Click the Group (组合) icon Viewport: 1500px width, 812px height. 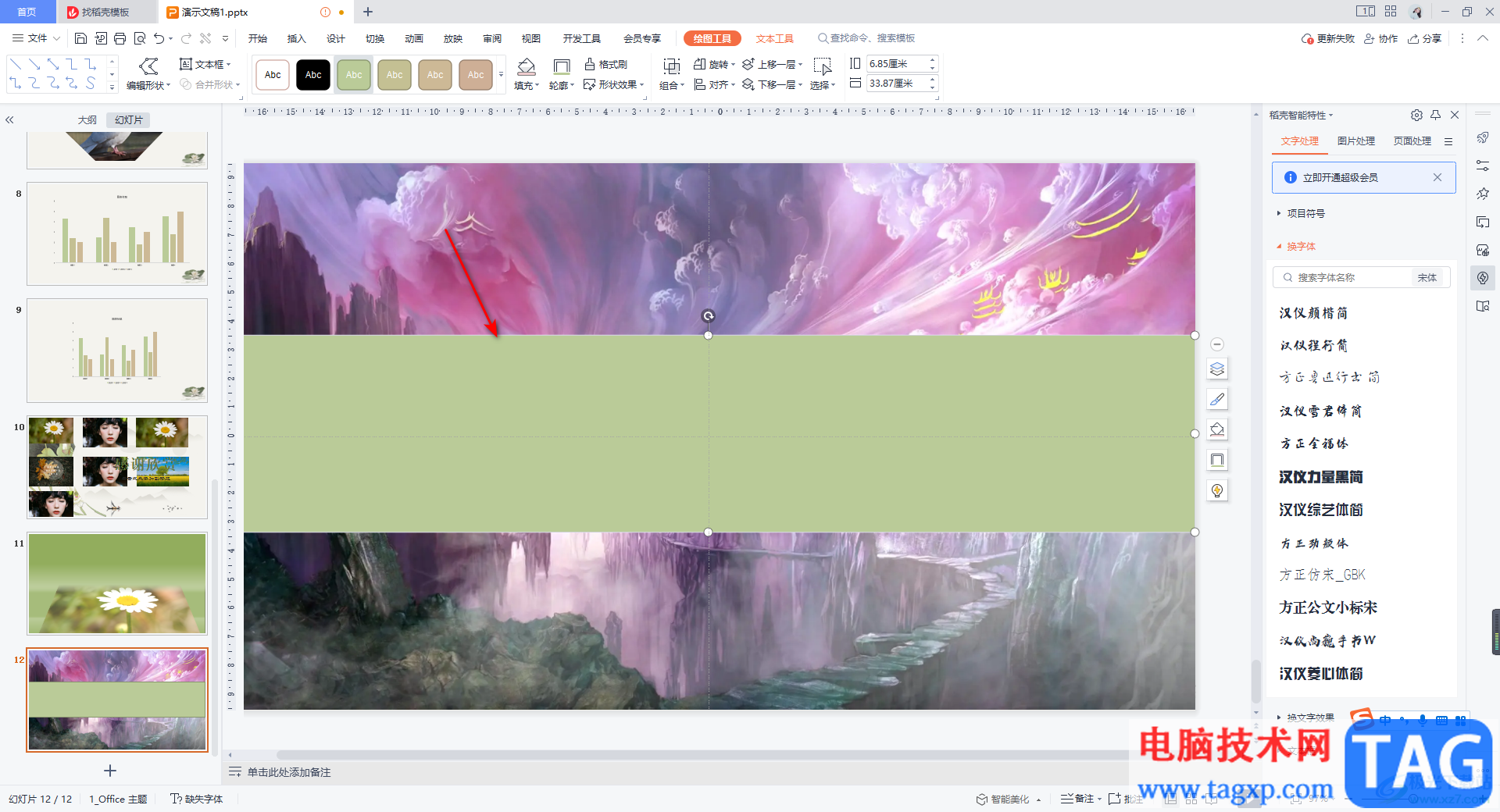[671, 67]
